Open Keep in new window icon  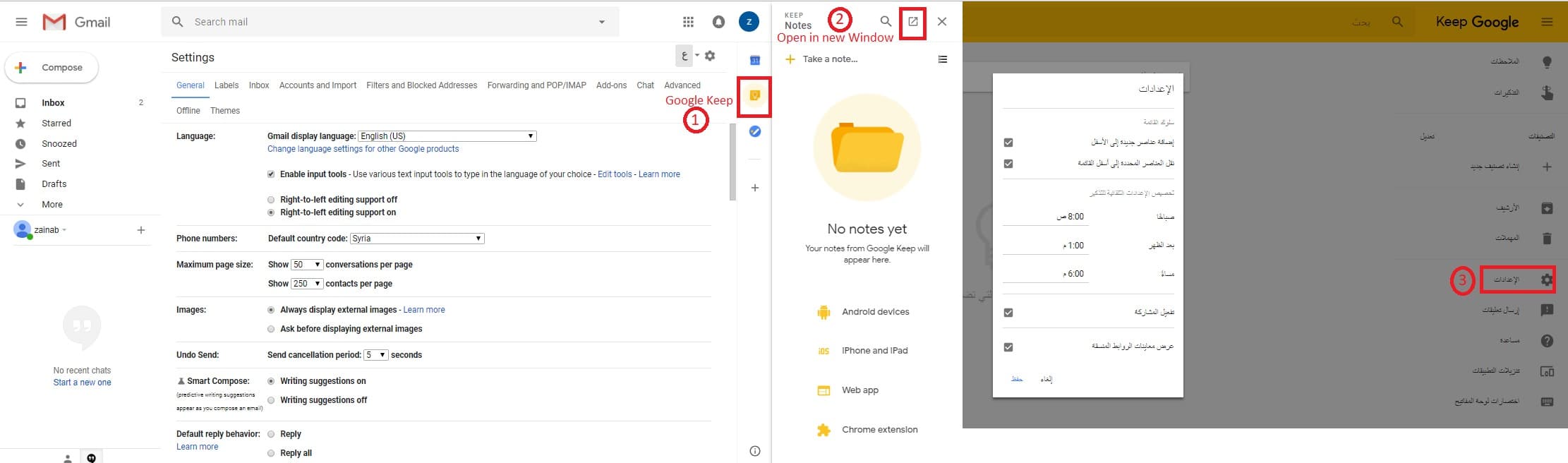912,22
